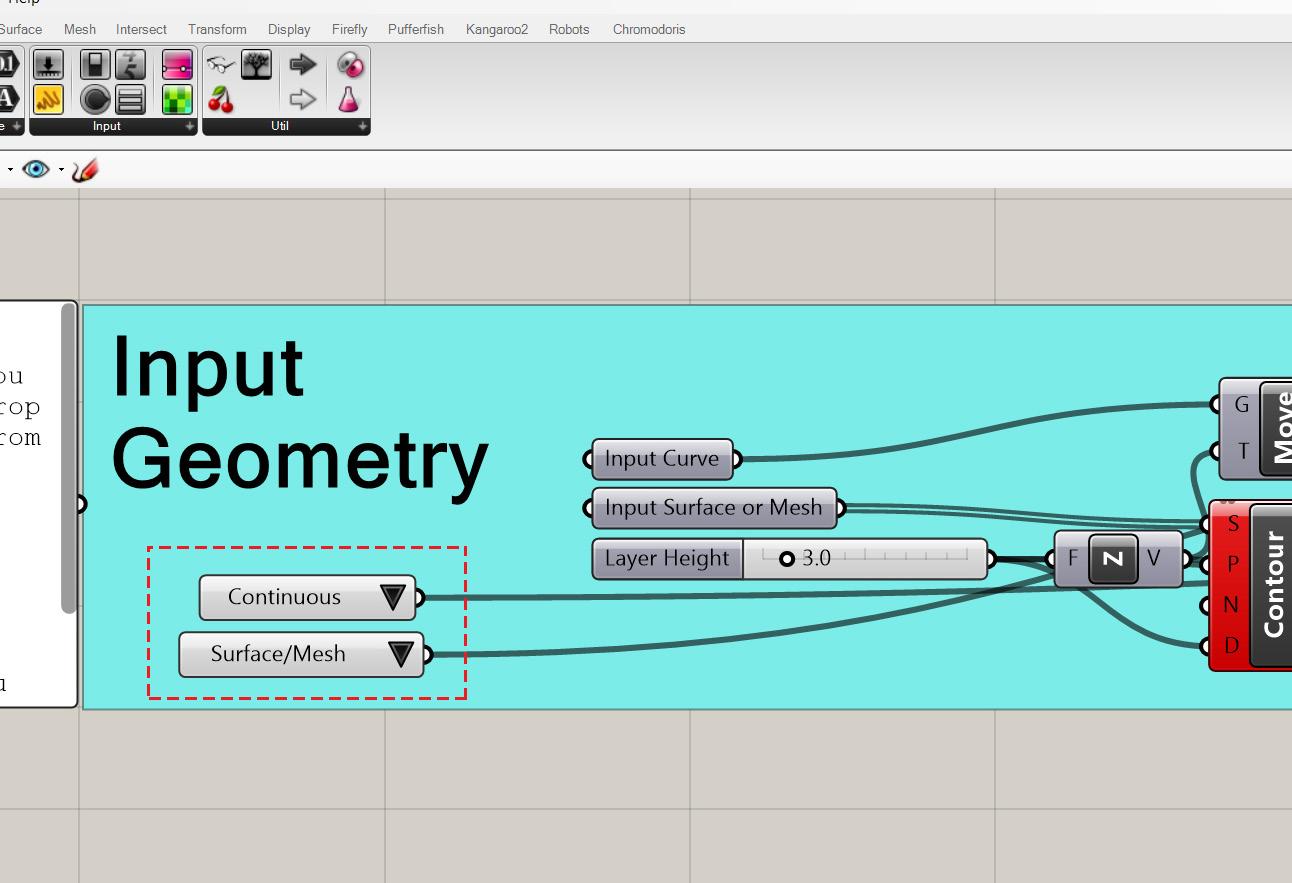Select the Value List icon with stacked bars
The height and width of the screenshot is (883, 1292).
point(131,99)
